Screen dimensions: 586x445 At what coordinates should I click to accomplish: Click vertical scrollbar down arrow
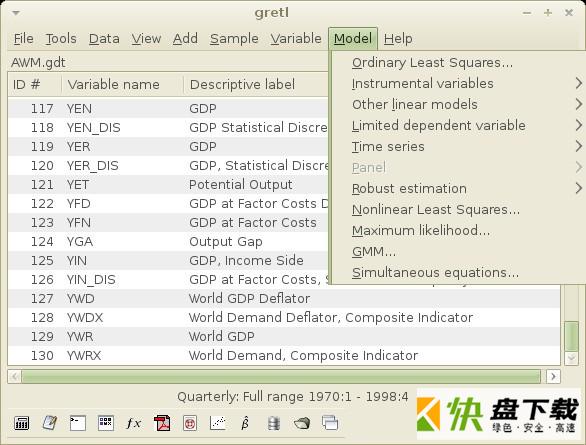point(571,359)
